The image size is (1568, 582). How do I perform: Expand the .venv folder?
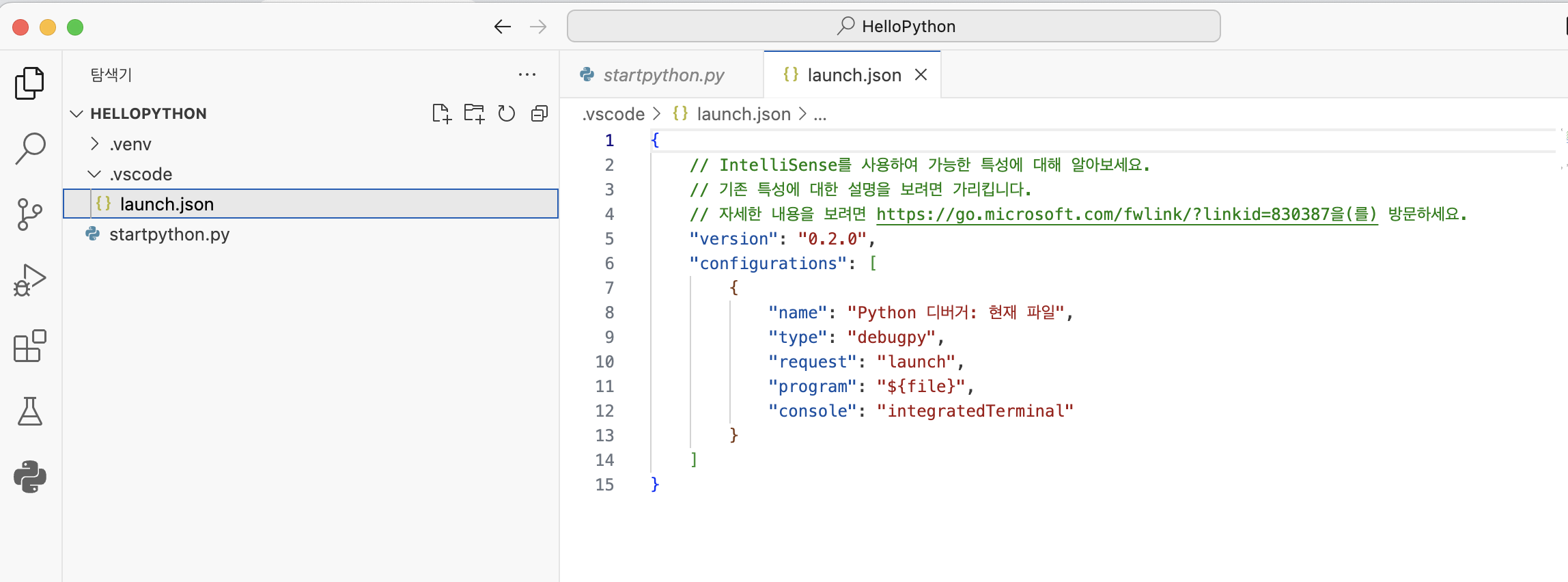pos(95,143)
